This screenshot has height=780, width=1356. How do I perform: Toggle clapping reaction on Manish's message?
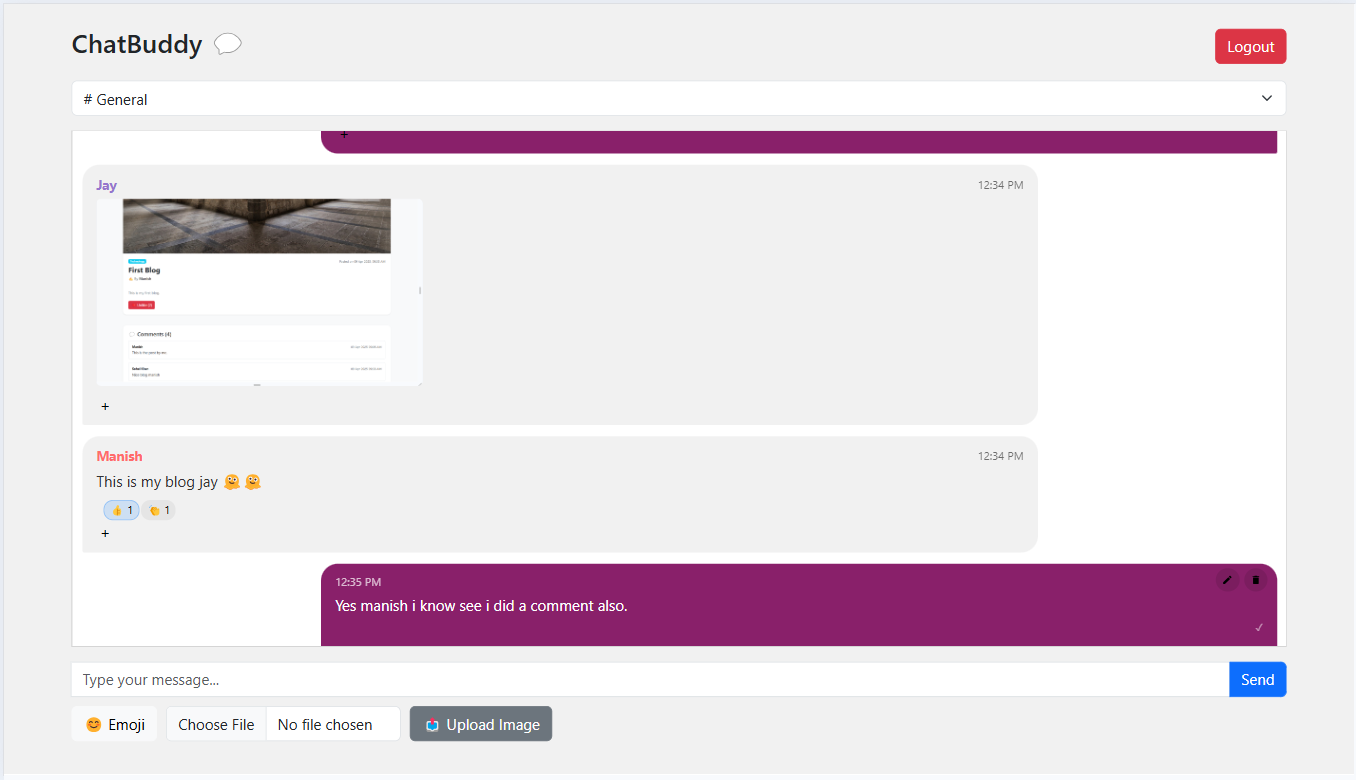pos(158,510)
